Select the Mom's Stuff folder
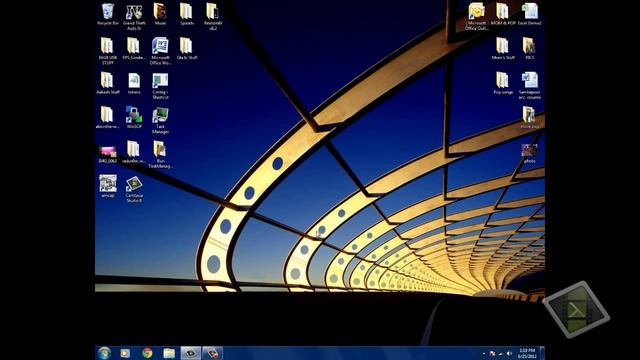This screenshot has width=640, height=360. 503,49
